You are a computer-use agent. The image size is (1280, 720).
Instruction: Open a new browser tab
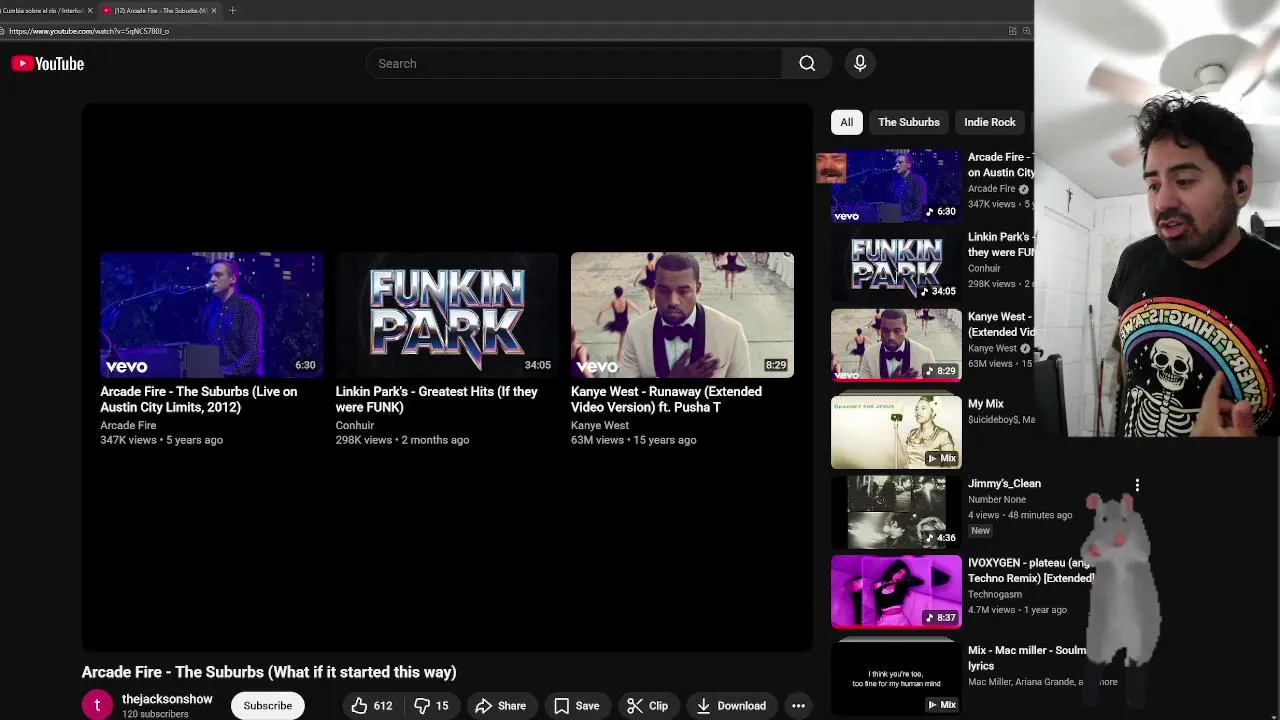[232, 11]
